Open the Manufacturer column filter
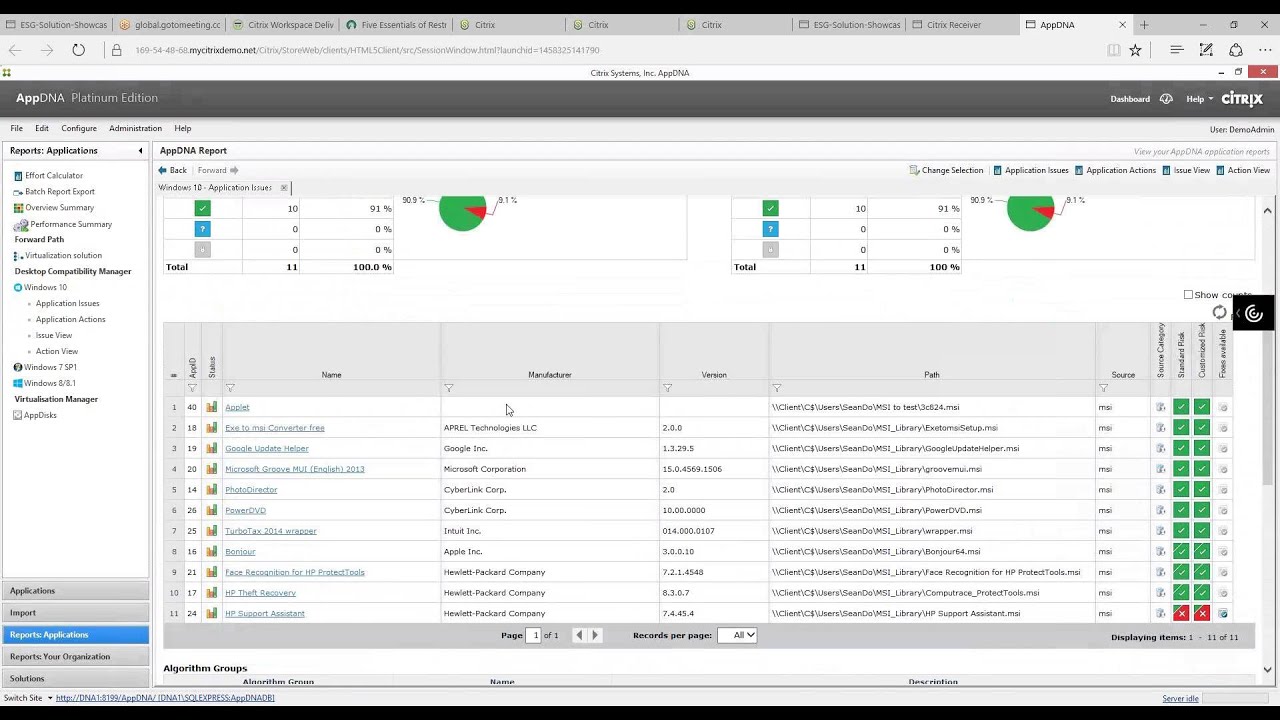The height and width of the screenshot is (720, 1280). click(x=448, y=388)
